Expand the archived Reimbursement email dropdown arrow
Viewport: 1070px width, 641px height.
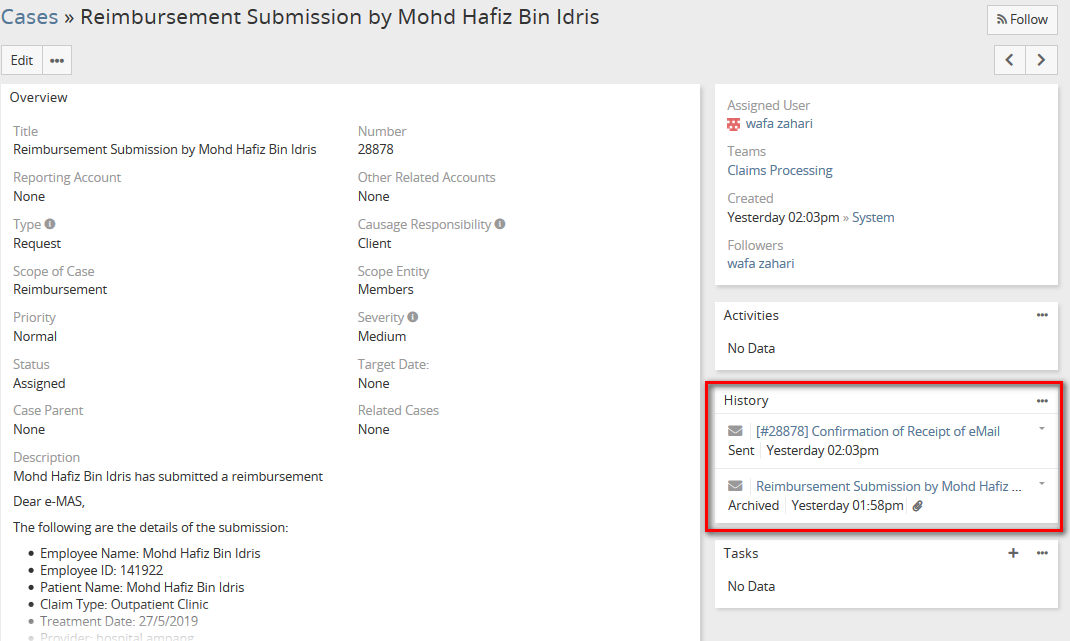1042,484
